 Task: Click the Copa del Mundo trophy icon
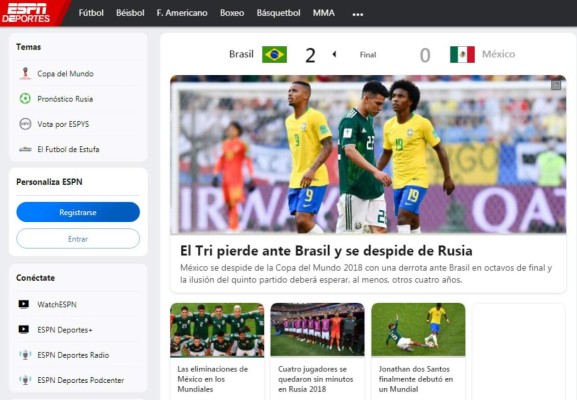[25, 74]
